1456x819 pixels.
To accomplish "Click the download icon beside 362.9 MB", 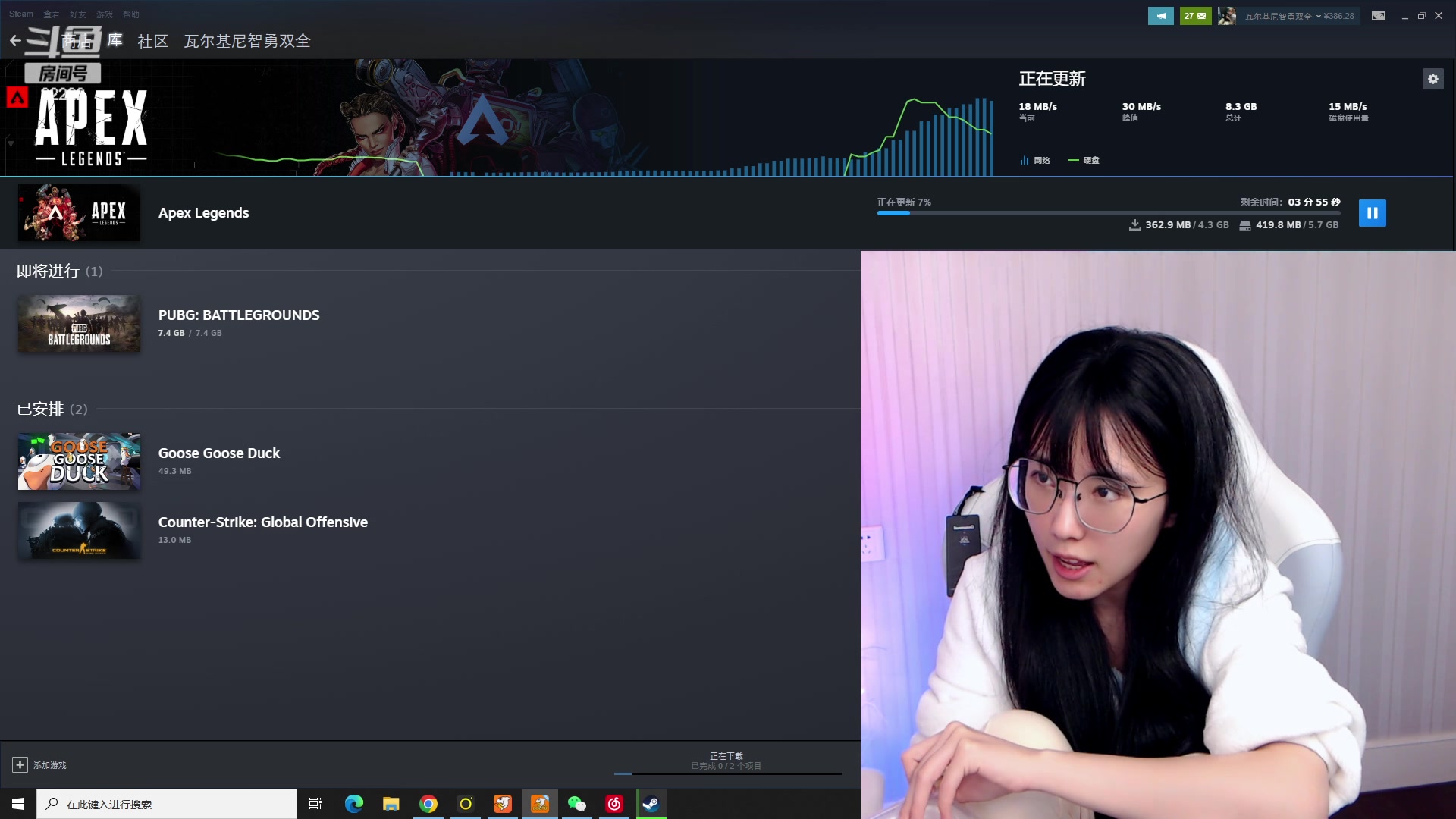I will click(1135, 225).
